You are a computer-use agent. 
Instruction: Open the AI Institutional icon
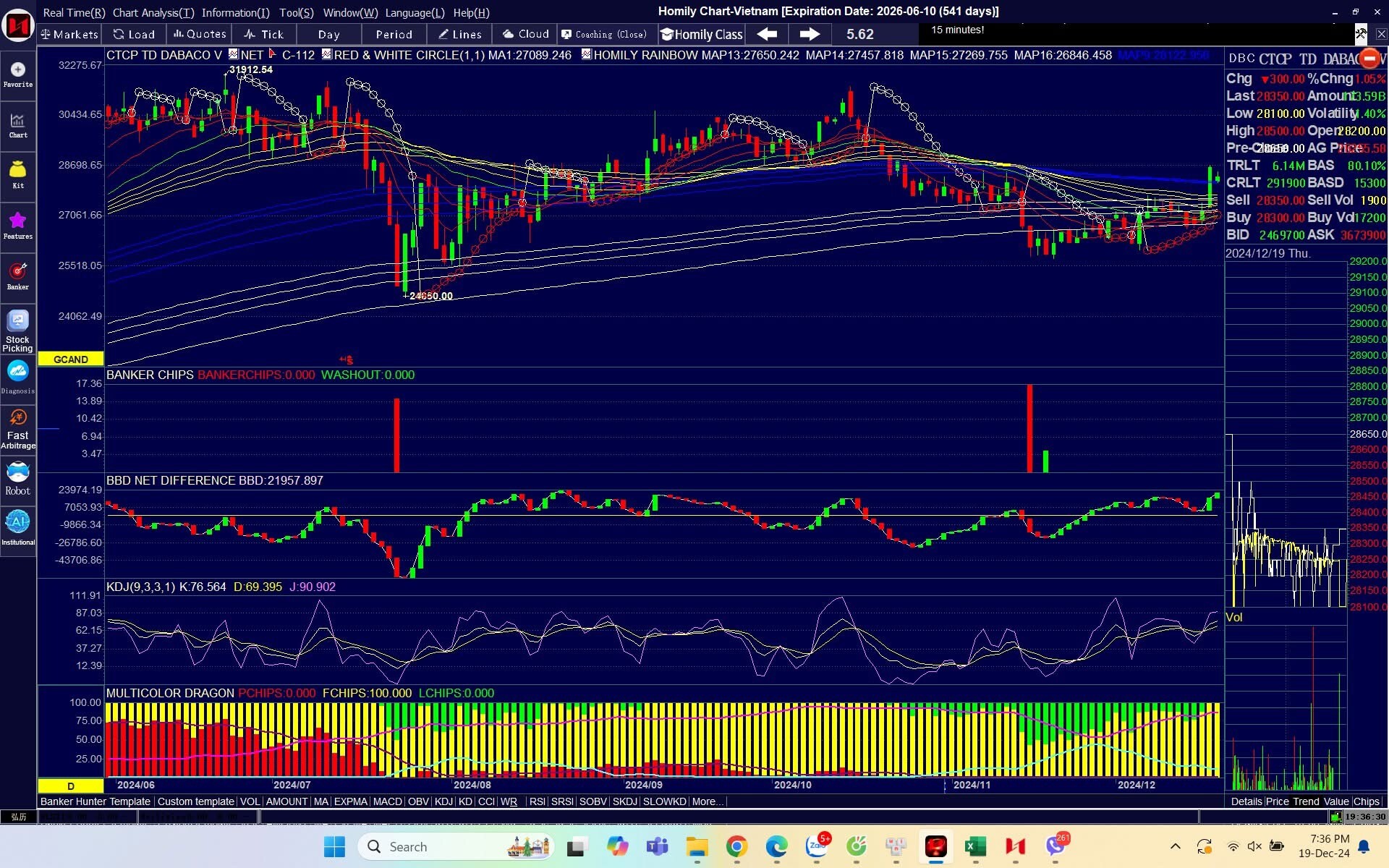click(x=18, y=528)
